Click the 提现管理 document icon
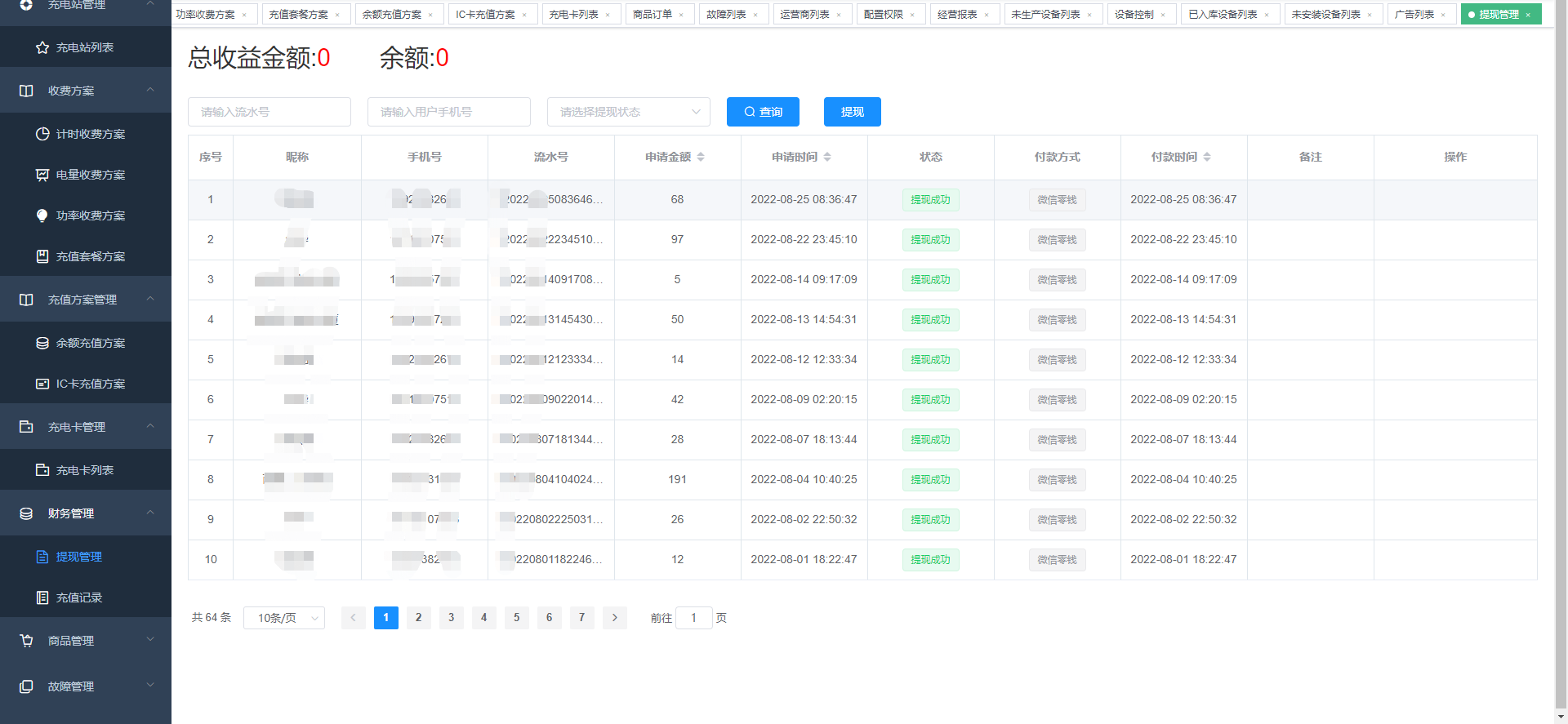 42,557
